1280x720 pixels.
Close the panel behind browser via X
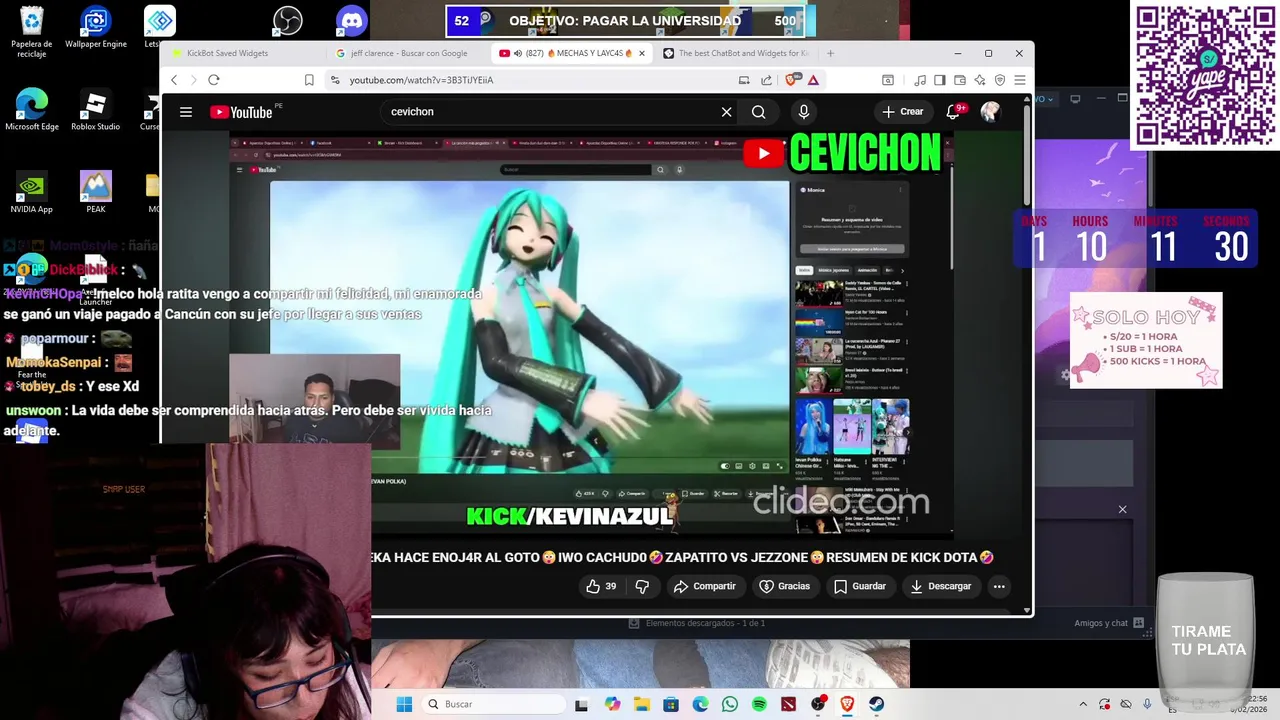1122,510
